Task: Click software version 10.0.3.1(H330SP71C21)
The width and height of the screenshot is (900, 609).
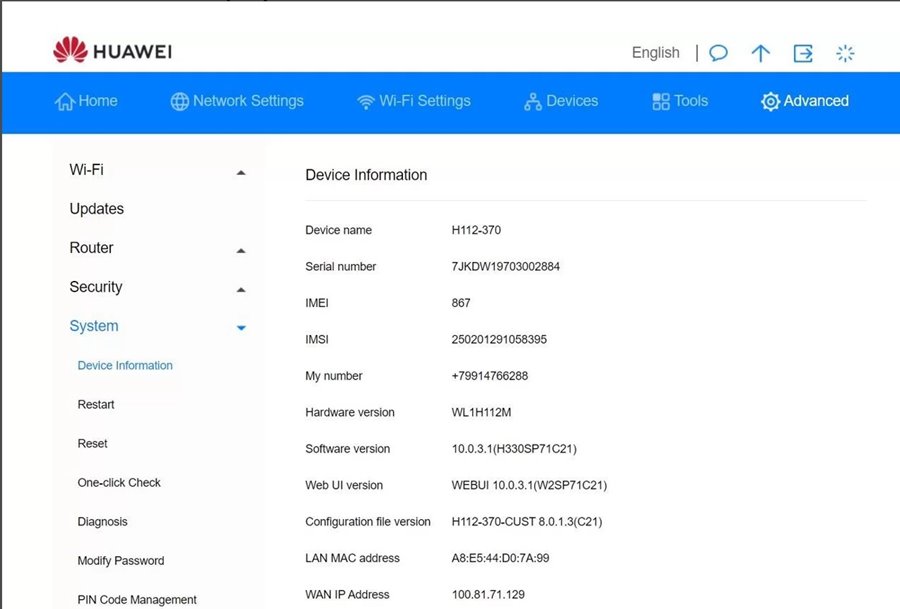Action: point(514,449)
